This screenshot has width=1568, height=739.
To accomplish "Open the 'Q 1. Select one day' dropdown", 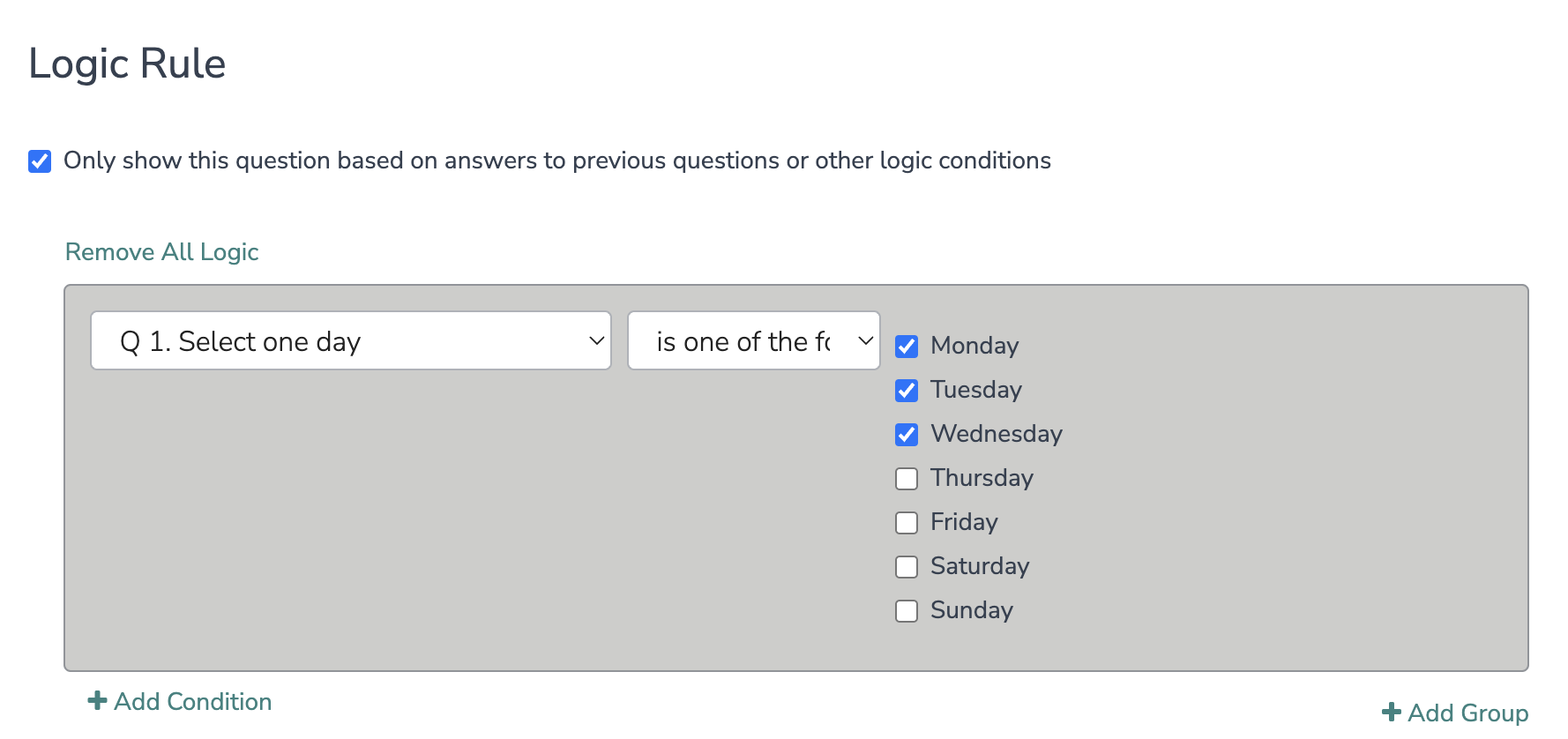I will (x=350, y=341).
